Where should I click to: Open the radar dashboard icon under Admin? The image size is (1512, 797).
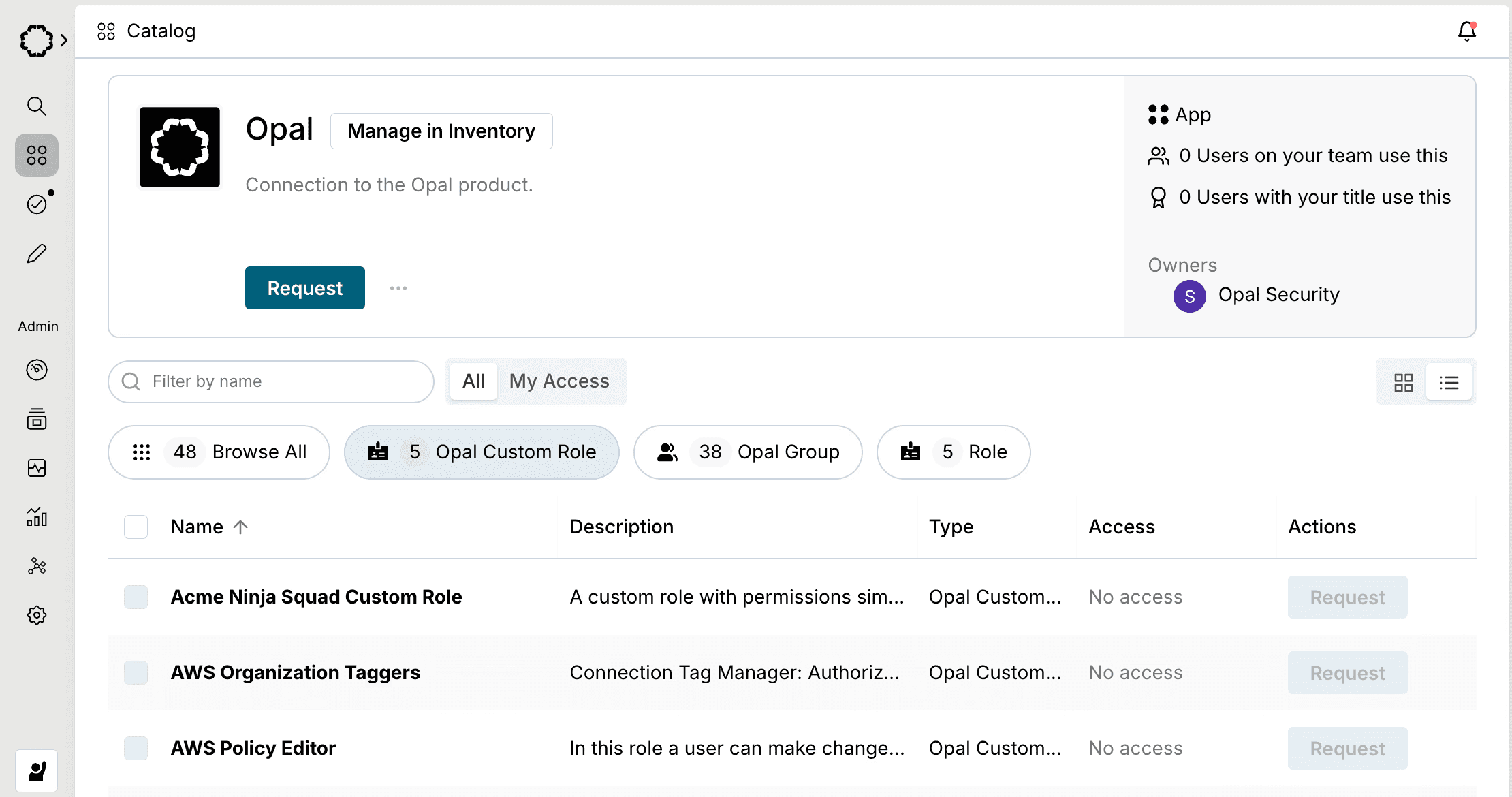pos(37,370)
